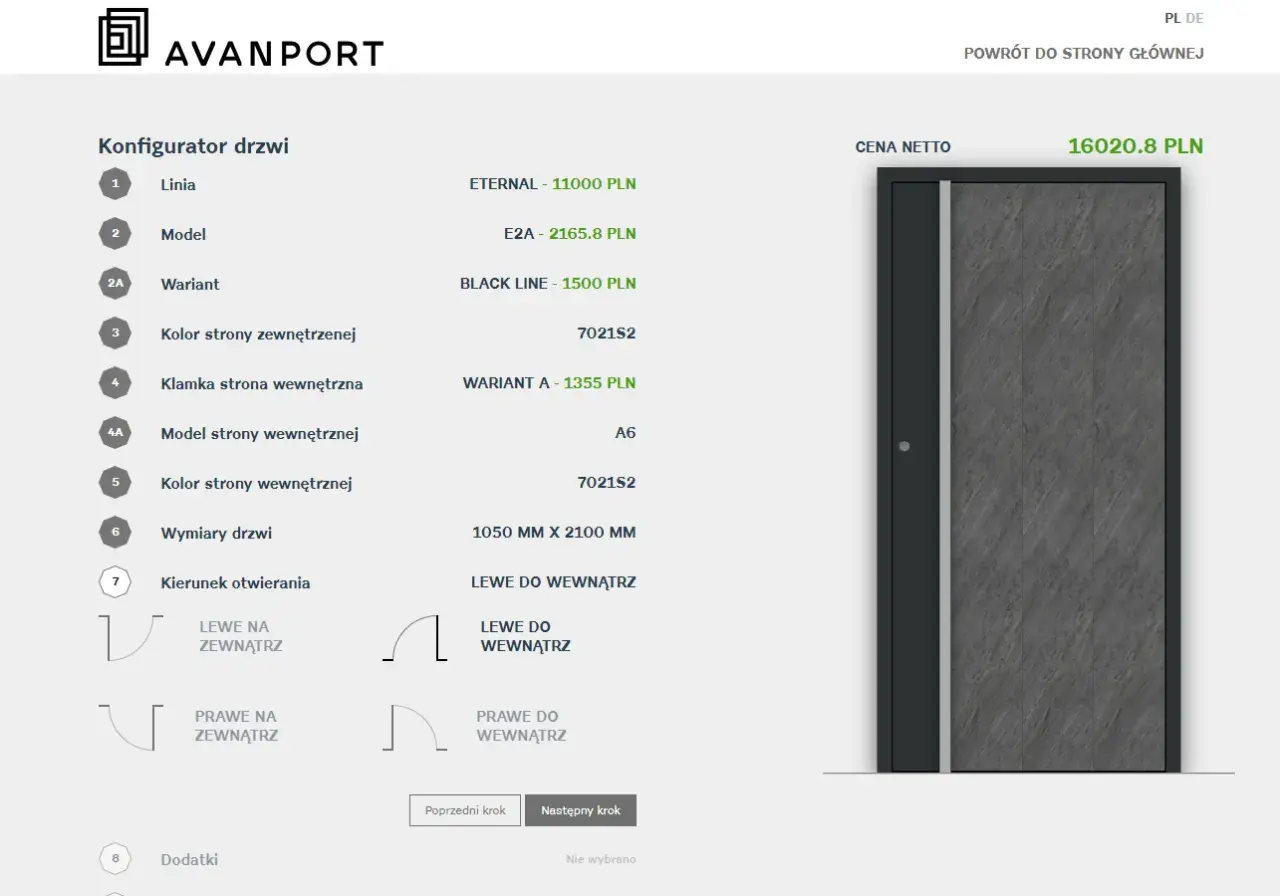Image resolution: width=1280 pixels, height=896 pixels.
Task: Choose the Prawe na zewnątrz door swing icon
Action: coord(131,727)
